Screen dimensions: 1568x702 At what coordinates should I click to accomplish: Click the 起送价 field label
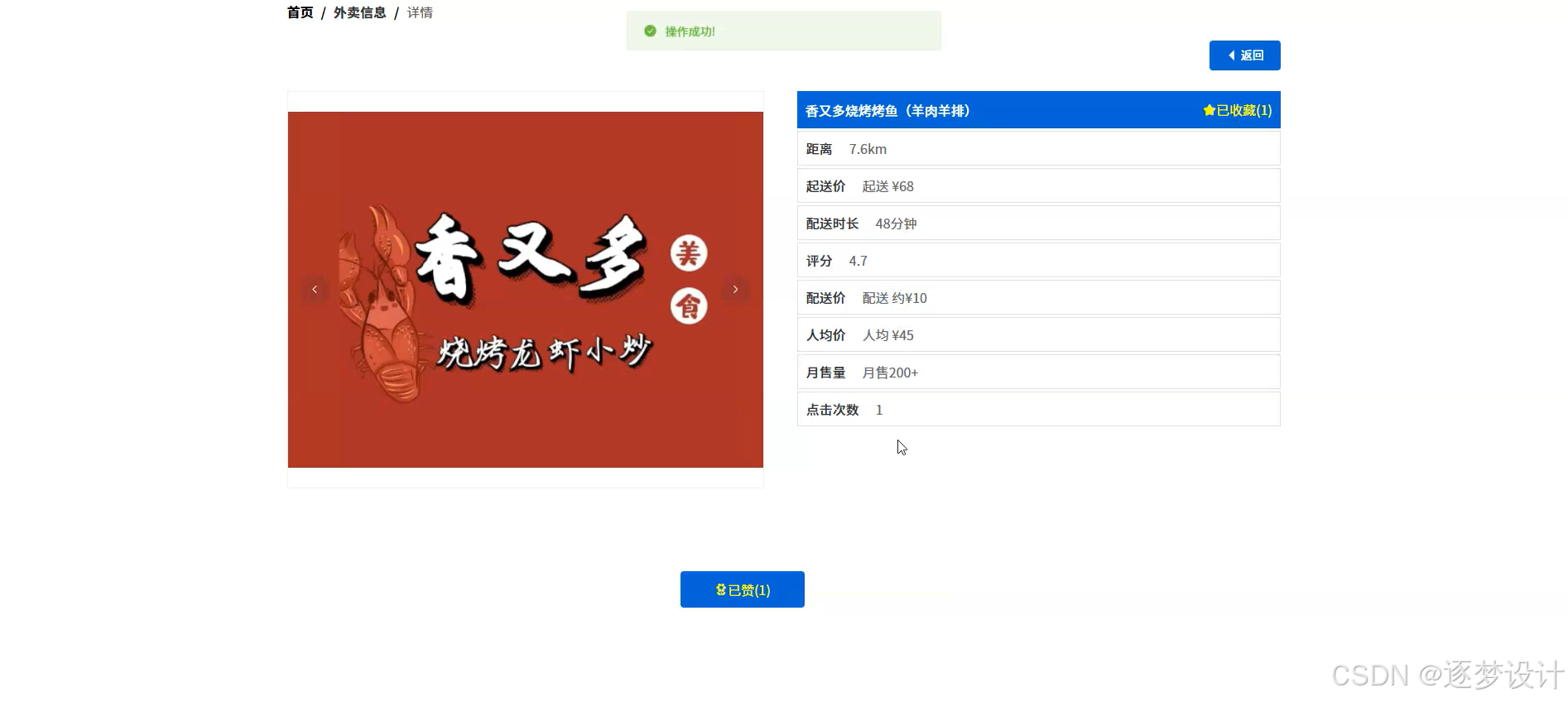(x=825, y=186)
